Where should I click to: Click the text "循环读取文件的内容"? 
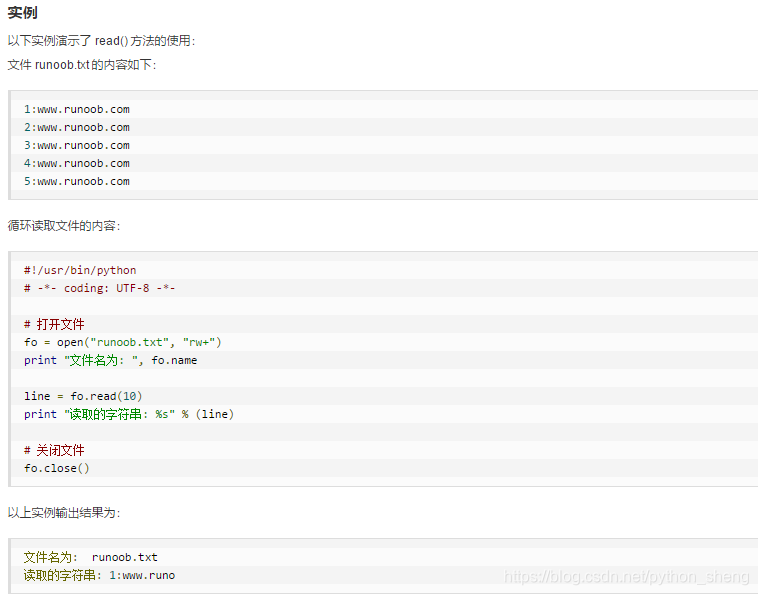(x=64, y=226)
